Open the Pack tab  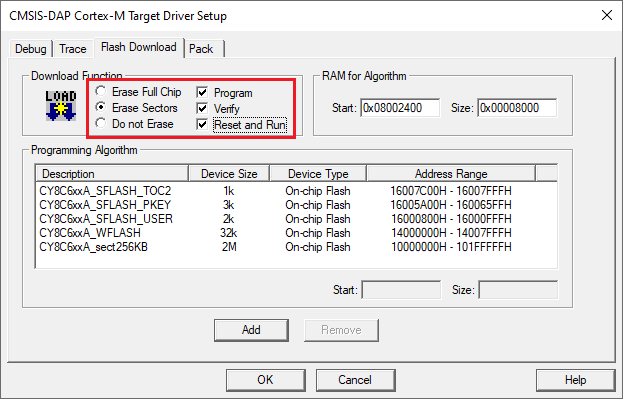click(201, 49)
